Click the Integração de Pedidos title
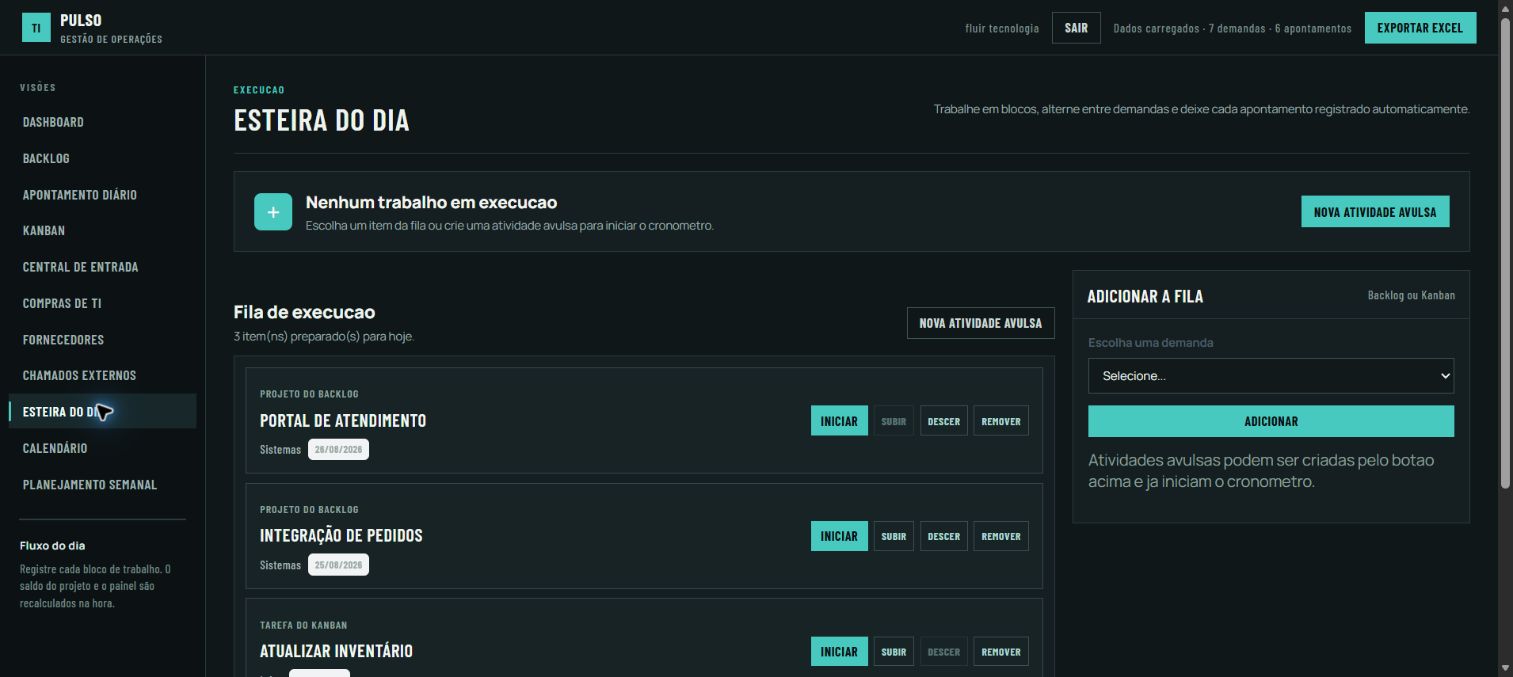The image size is (1513, 677). tap(341, 536)
